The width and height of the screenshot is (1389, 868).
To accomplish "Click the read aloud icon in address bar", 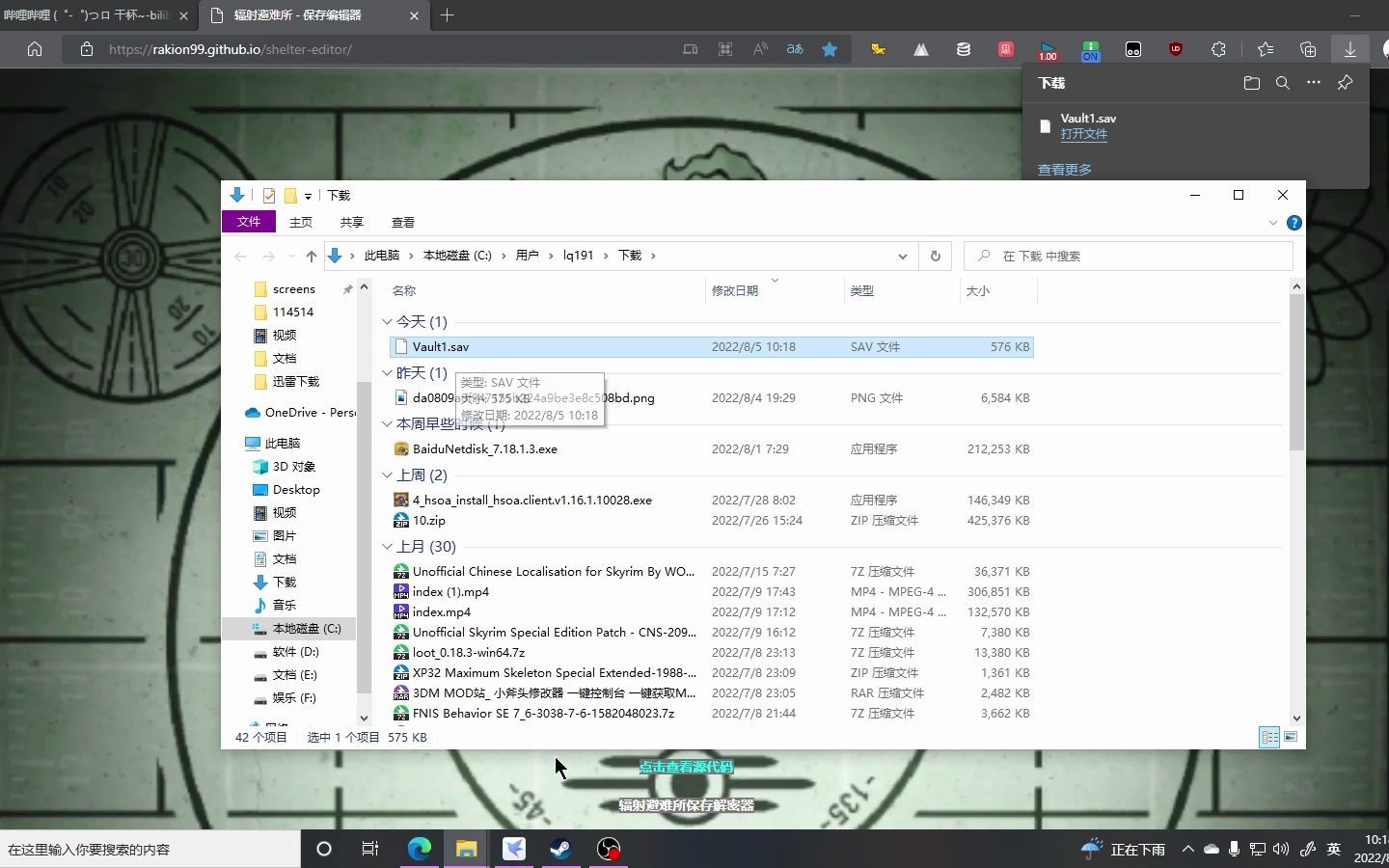I will coord(760,49).
